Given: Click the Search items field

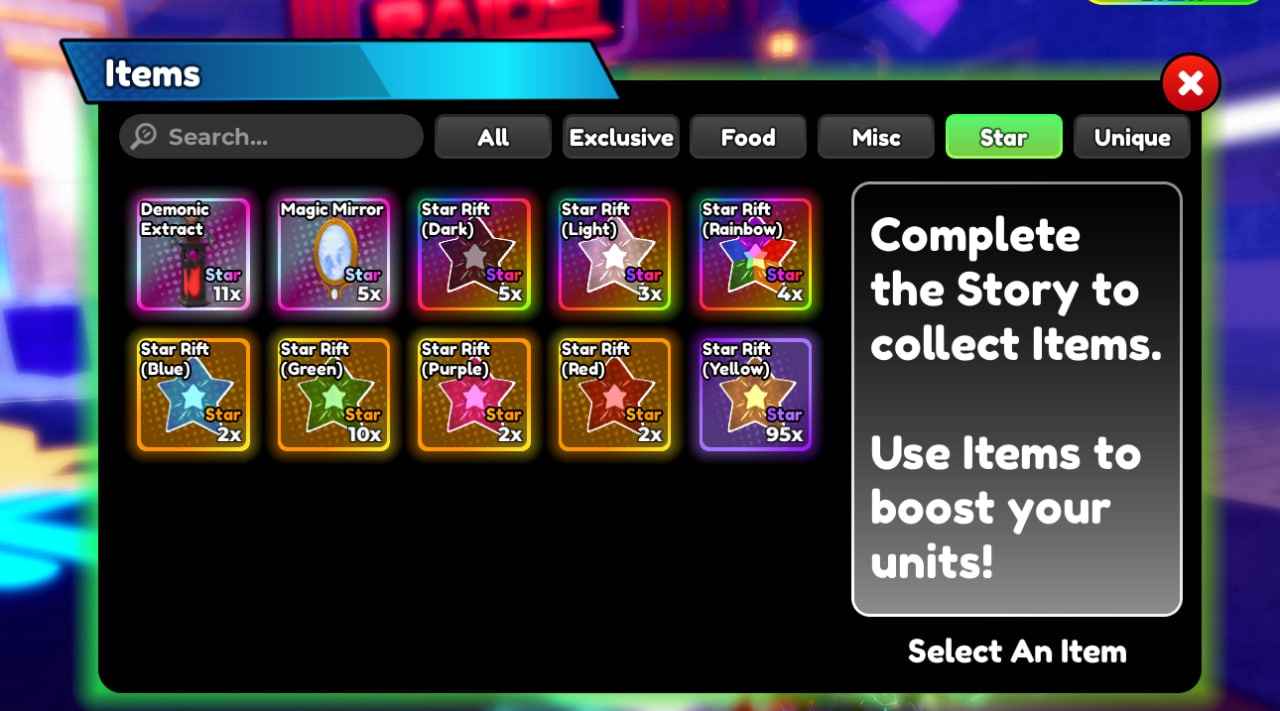Looking at the screenshot, I should tap(271, 136).
